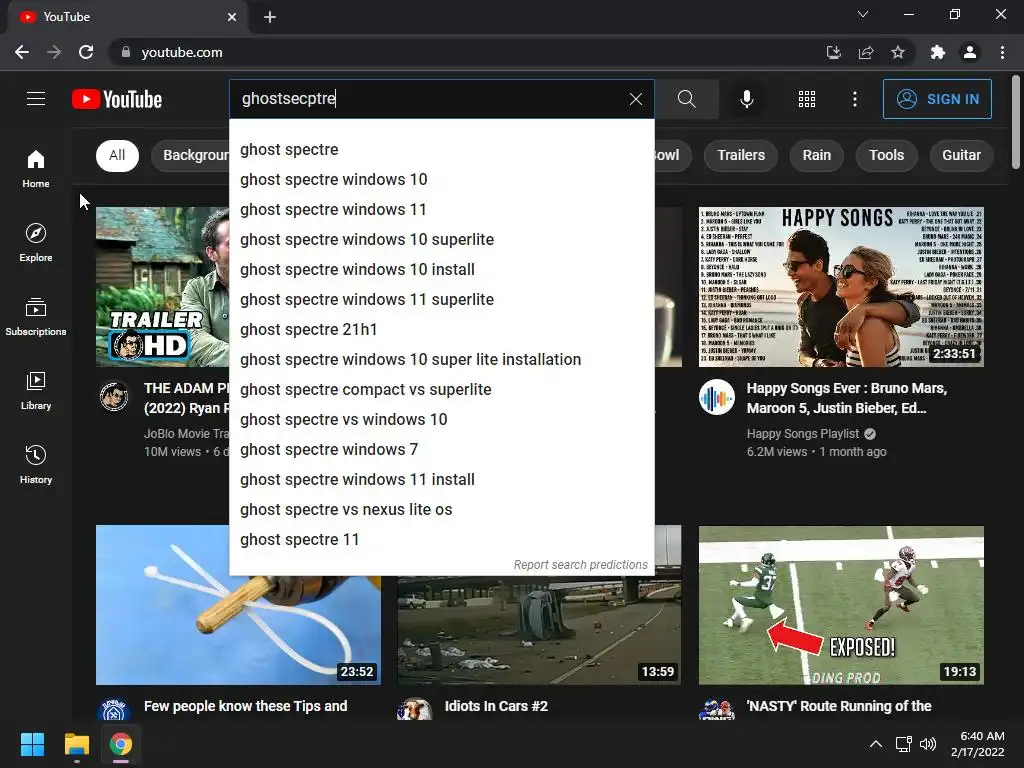Open the YouTube hamburger guide menu
The height and width of the screenshot is (768, 1024).
pyautogui.click(x=36, y=99)
